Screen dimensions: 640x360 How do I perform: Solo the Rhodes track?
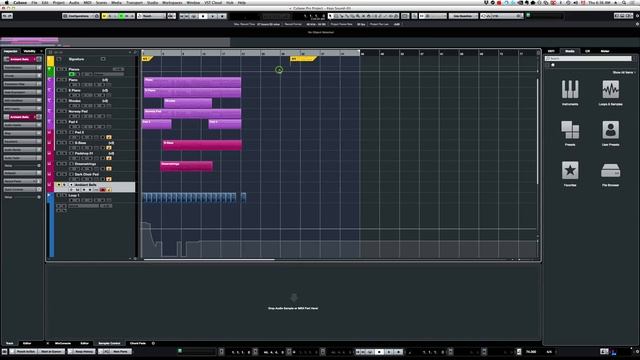(64, 101)
